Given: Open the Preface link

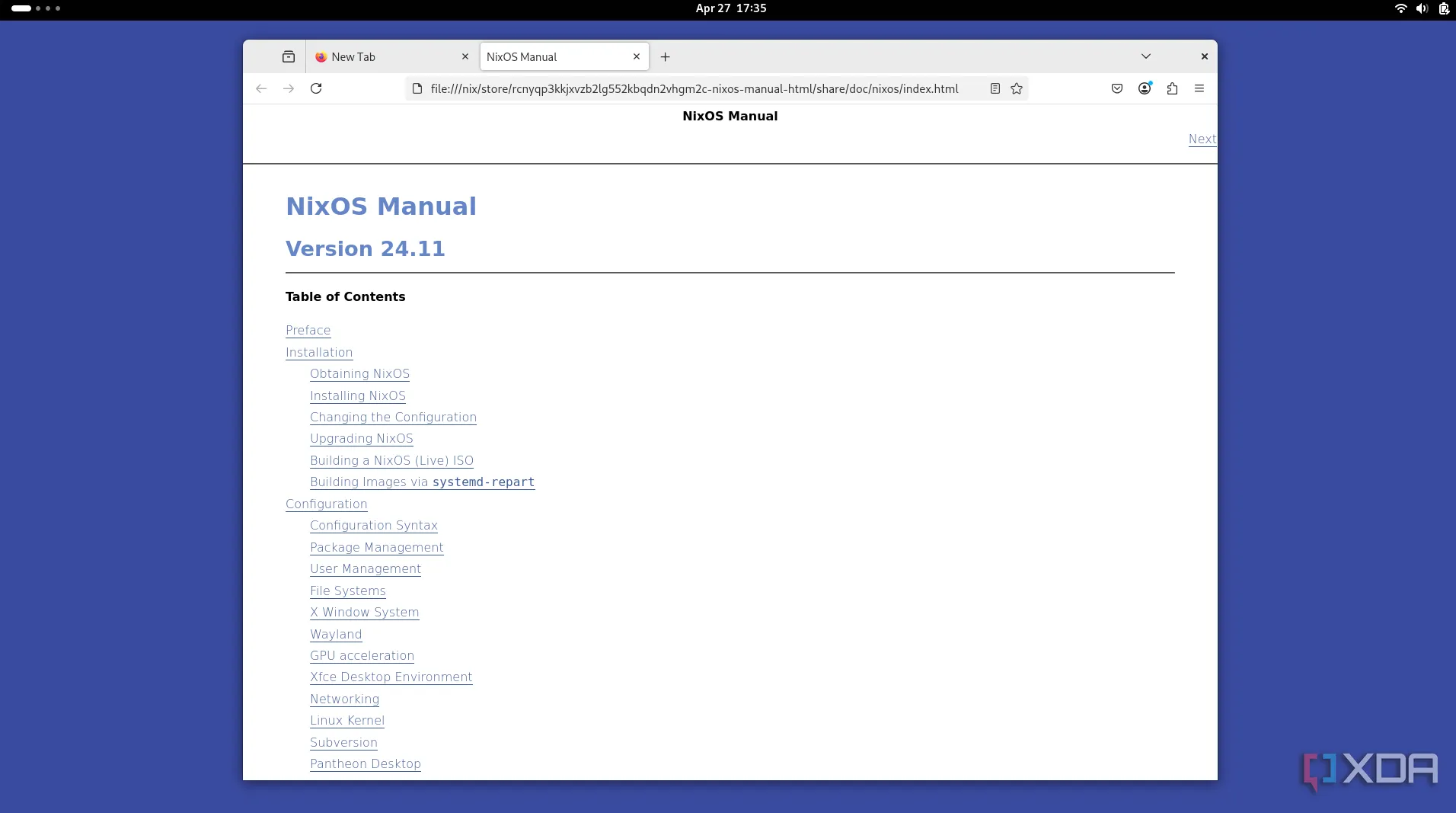Looking at the screenshot, I should coord(308,330).
